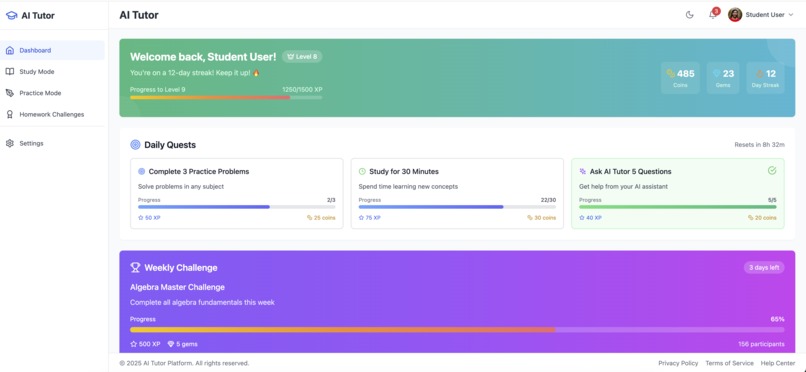The width and height of the screenshot is (806, 372).
Task: Click the Resets in 8h 32m text
Action: coord(759,145)
